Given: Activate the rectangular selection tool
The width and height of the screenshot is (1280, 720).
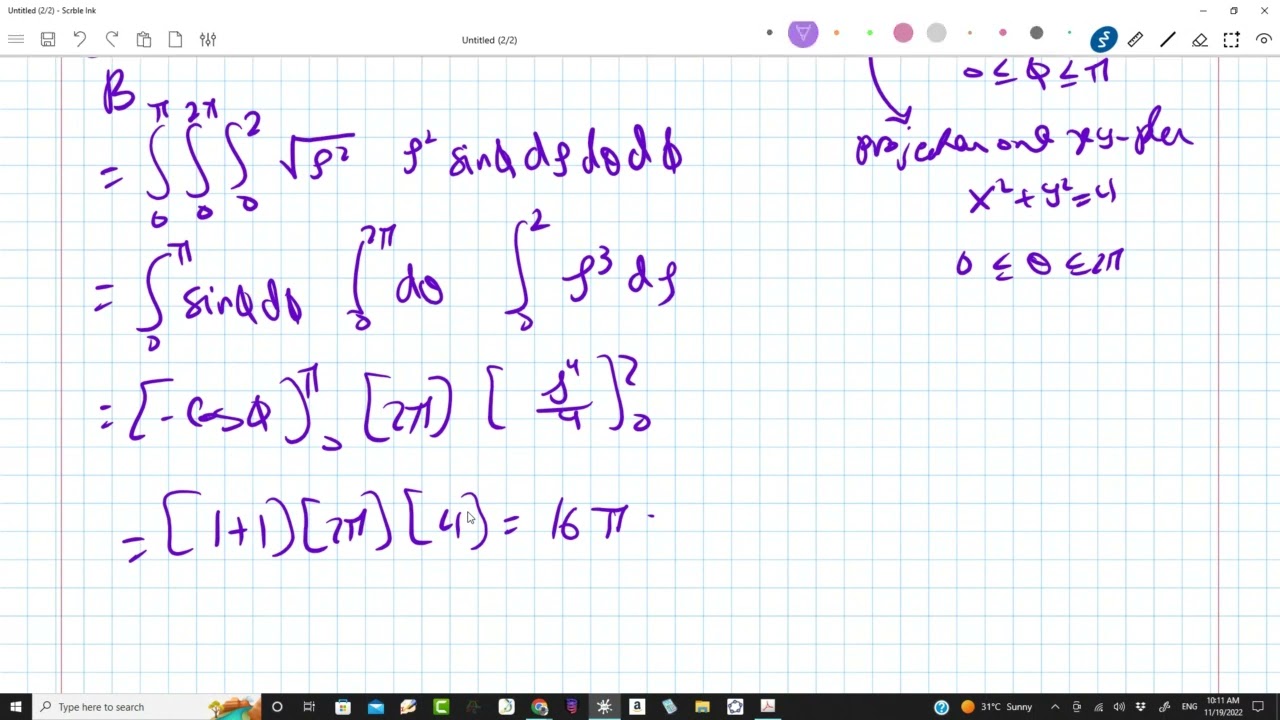Looking at the screenshot, I should tap(1231, 39).
